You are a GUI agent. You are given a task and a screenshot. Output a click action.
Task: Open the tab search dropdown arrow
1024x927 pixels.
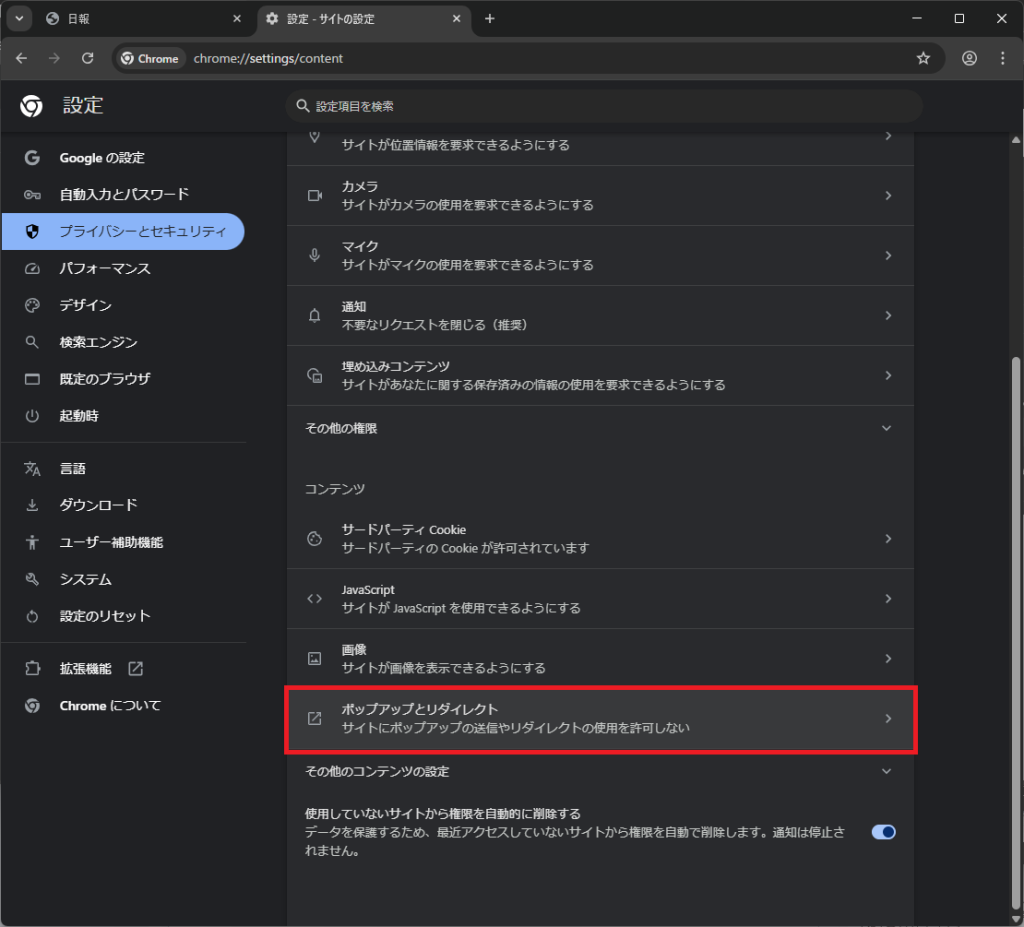click(18, 19)
